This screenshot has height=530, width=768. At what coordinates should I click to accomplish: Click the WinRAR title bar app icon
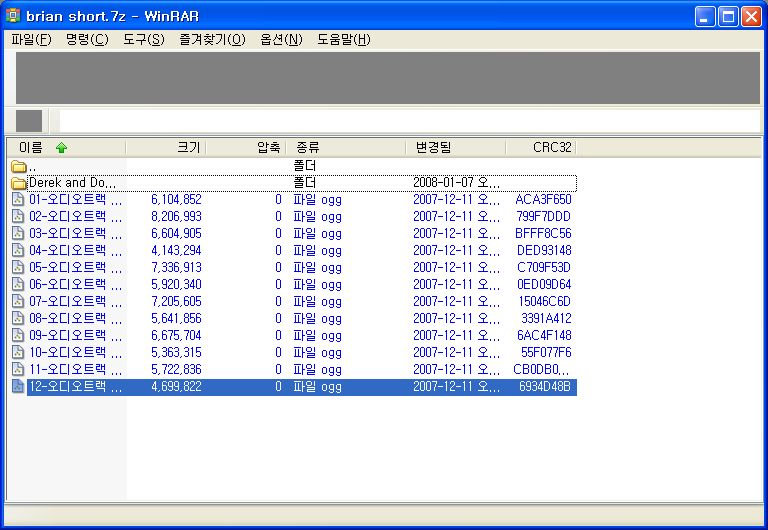13,16
